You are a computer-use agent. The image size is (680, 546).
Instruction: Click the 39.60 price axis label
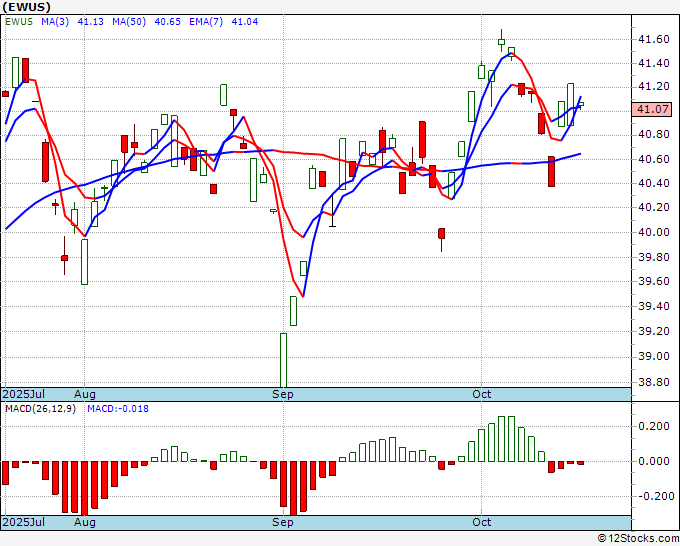[654, 281]
